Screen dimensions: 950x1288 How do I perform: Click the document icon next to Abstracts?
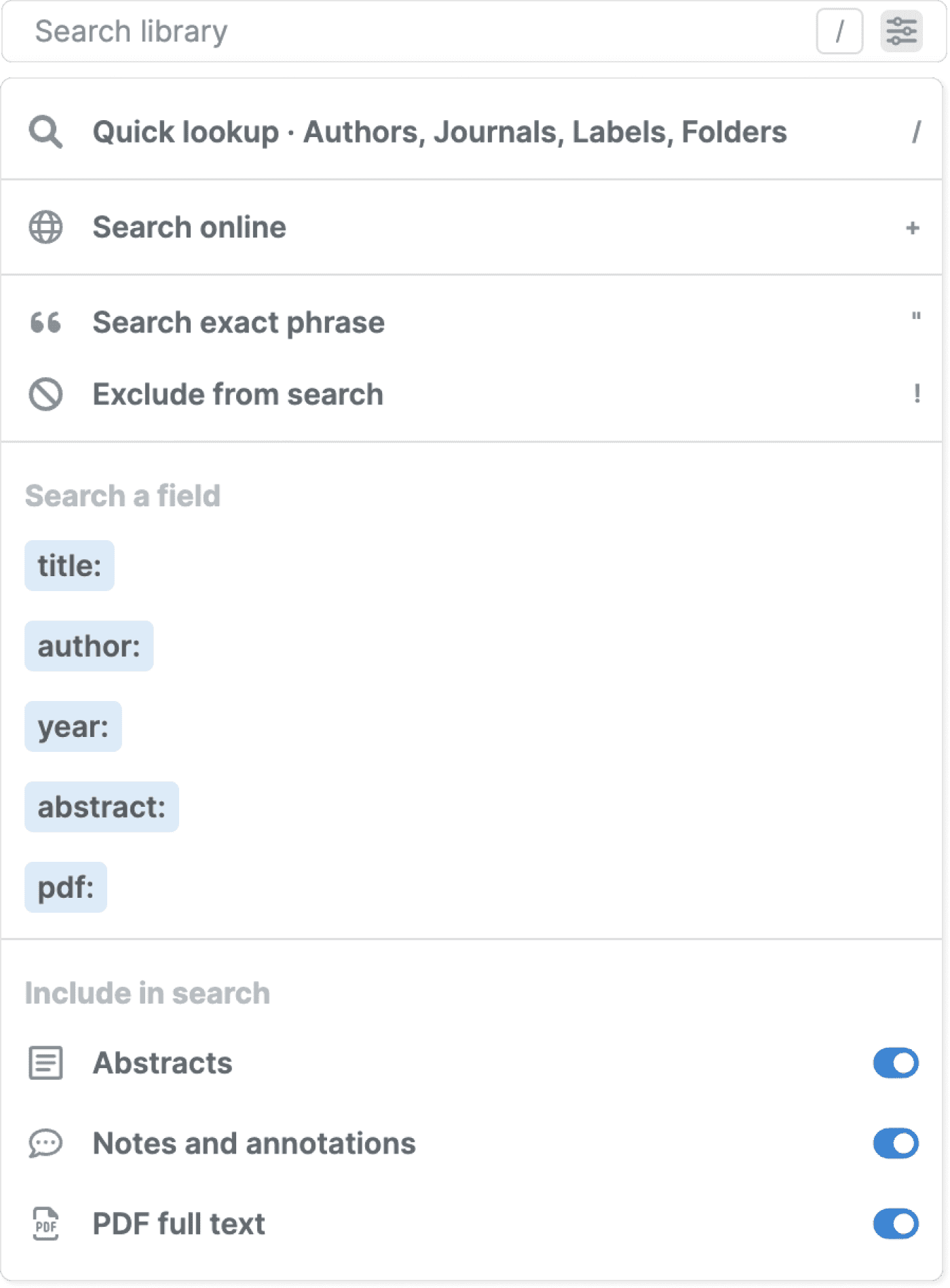click(x=45, y=1063)
